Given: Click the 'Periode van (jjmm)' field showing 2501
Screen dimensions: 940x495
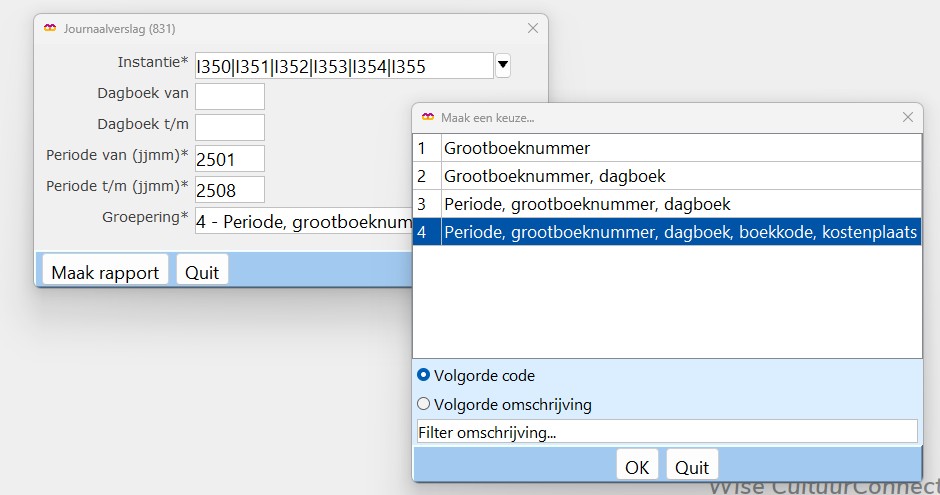Looking at the screenshot, I should tap(230, 159).
